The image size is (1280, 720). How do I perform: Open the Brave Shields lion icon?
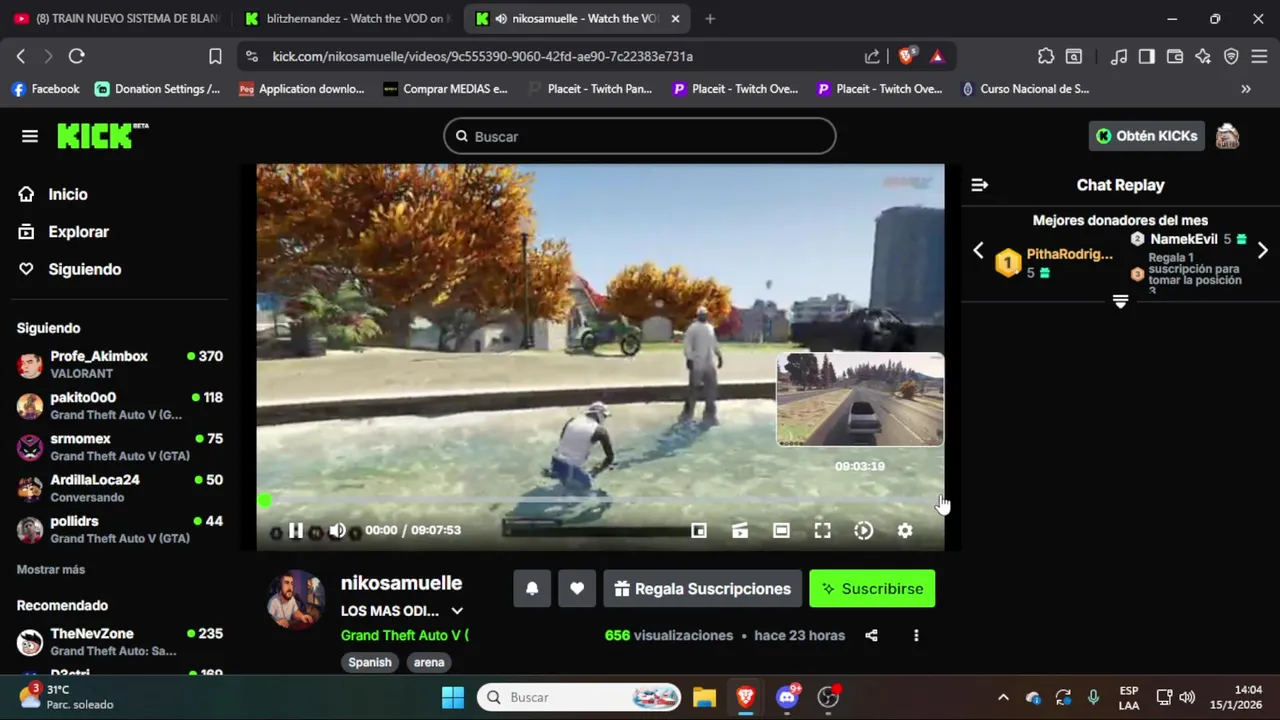[906, 57]
